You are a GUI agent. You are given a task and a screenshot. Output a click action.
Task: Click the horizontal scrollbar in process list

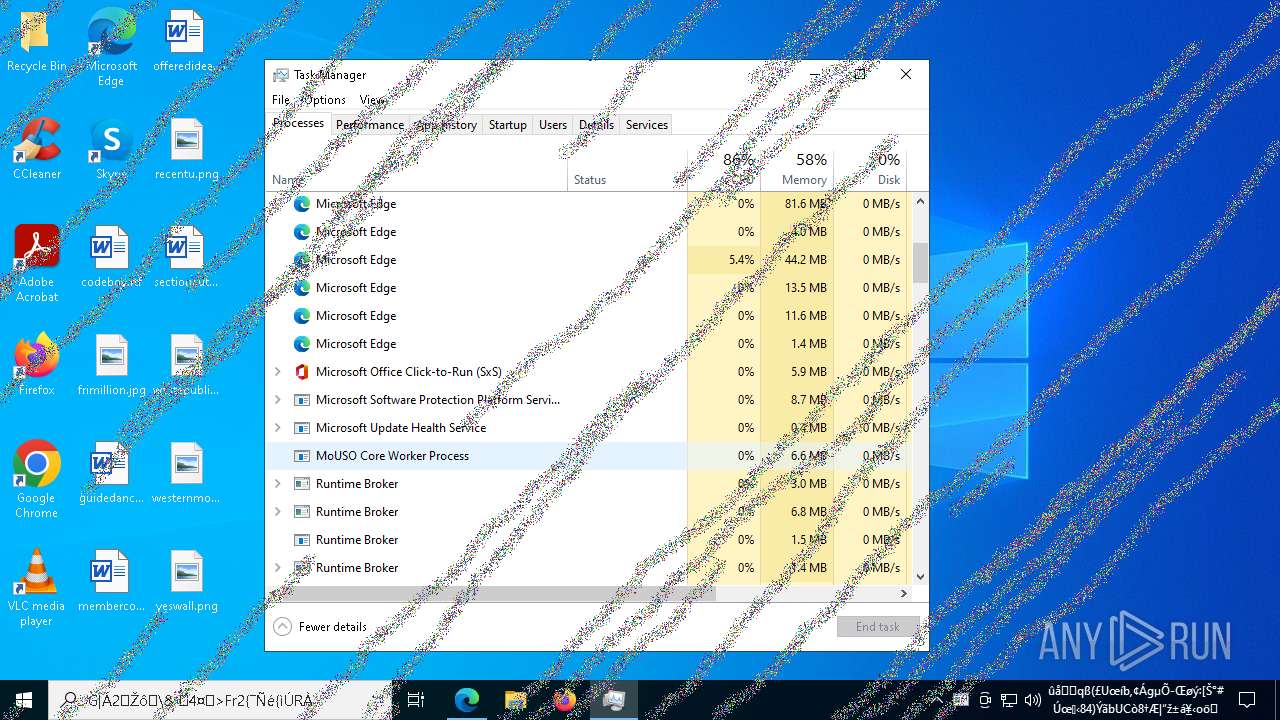coord(498,593)
